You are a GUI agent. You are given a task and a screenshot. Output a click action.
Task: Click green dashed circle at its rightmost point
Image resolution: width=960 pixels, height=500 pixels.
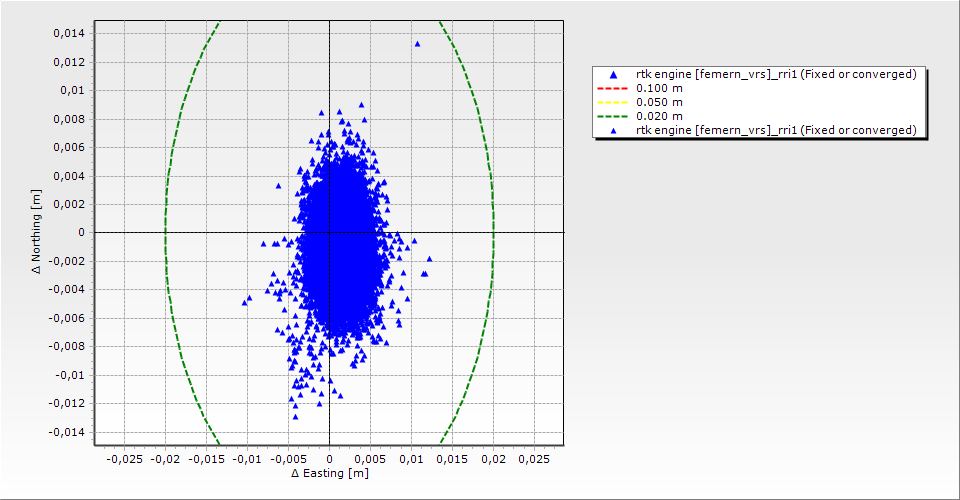tap(493, 232)
